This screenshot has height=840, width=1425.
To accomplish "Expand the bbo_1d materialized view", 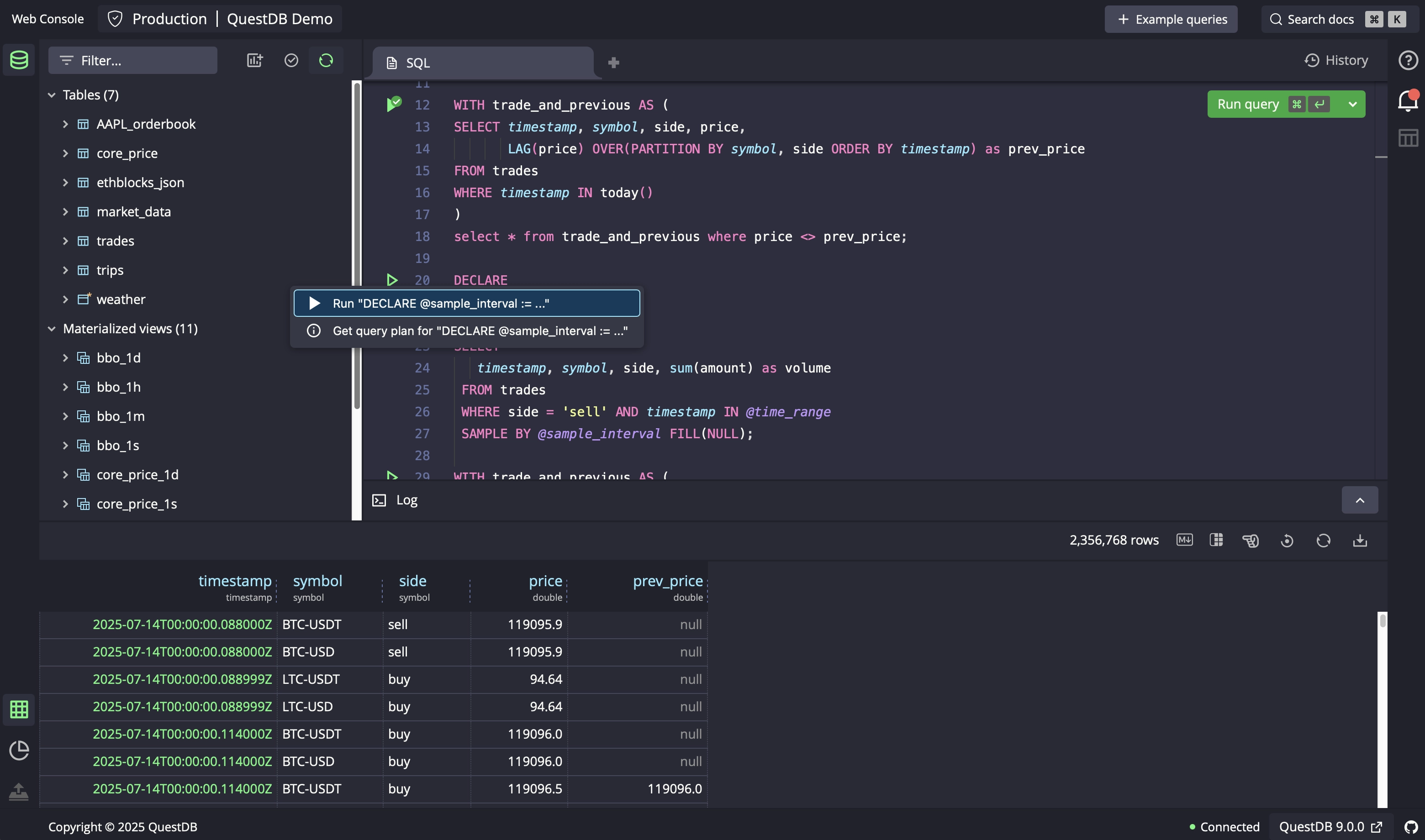I will coord(65,358).
